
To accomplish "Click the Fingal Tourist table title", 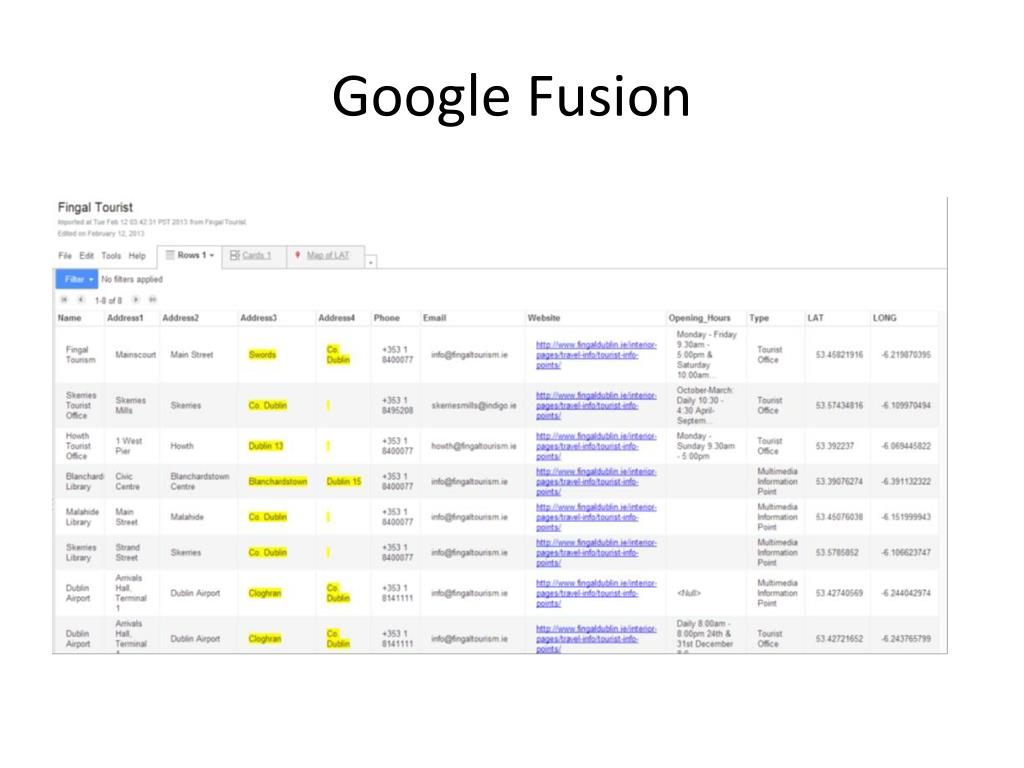I will pos(95,207).
